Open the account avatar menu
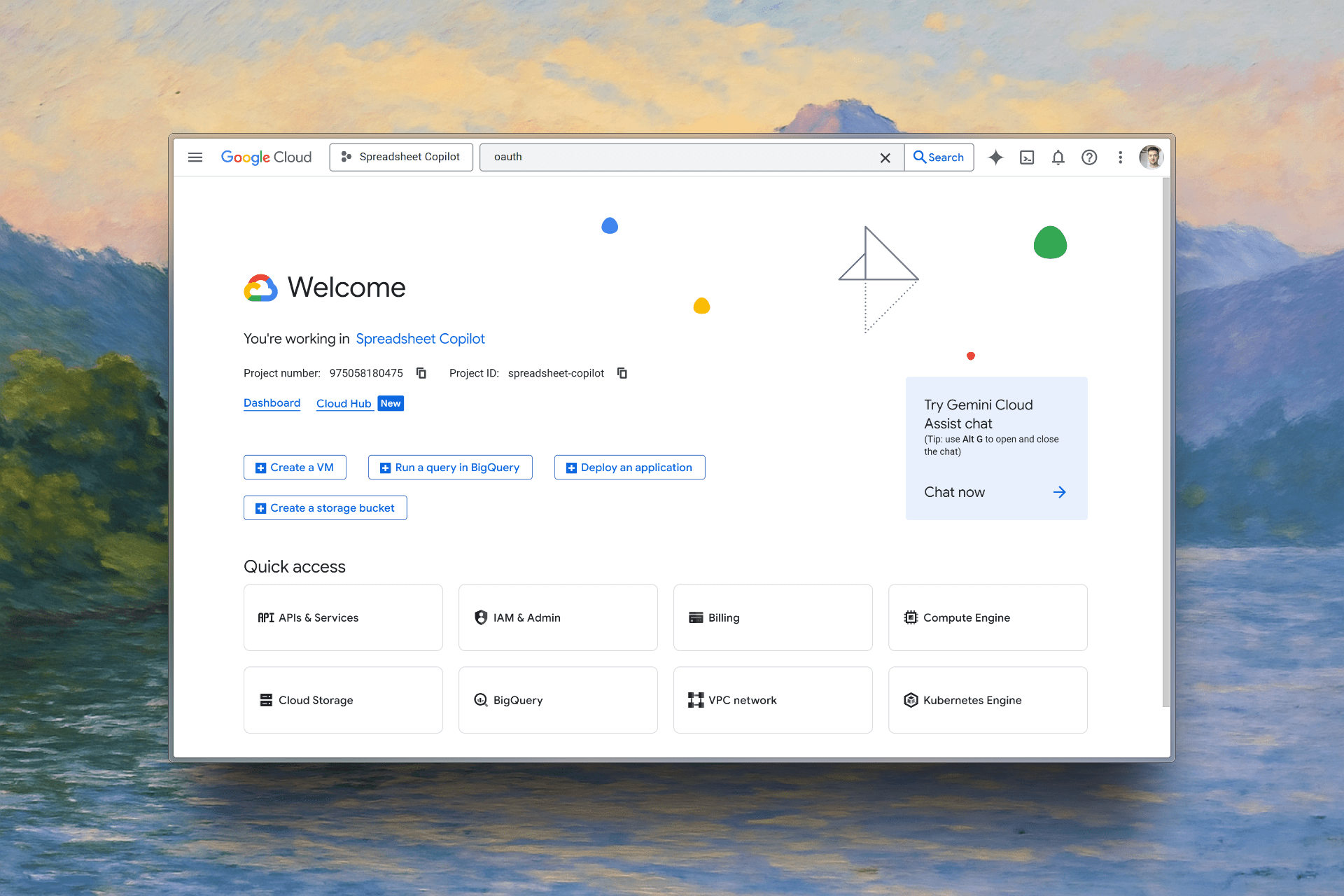 click(x=1151, y=157)
